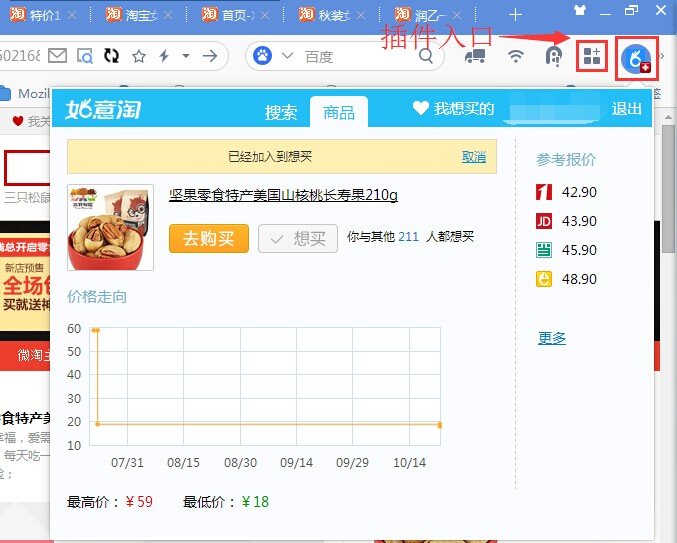
Task: Click the headphone-style toolbar icon
Action: [x=554, y=56]
